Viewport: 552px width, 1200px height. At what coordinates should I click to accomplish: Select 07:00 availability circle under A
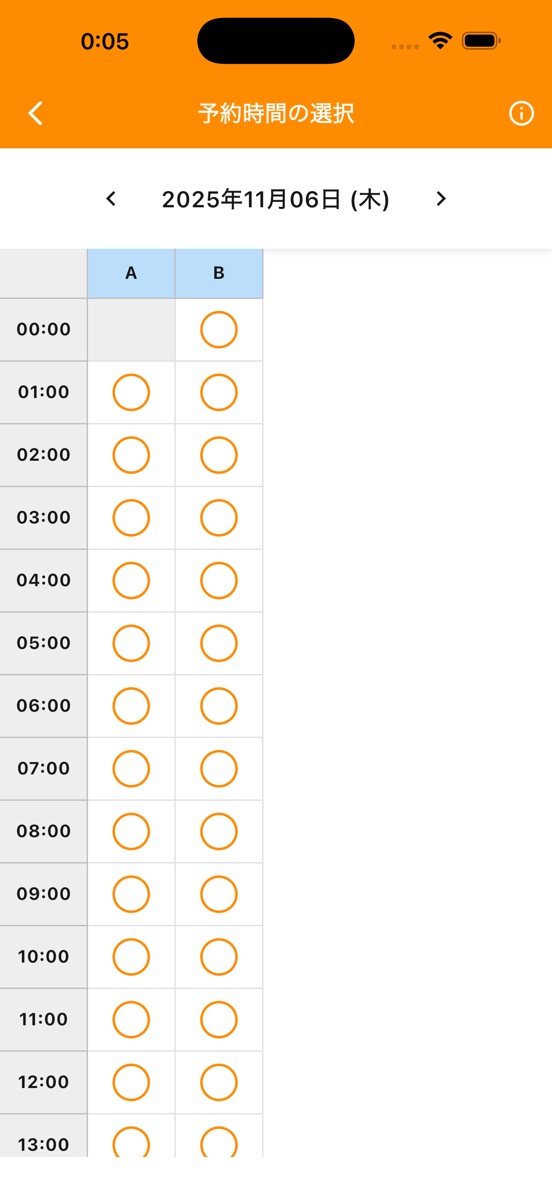[x=131, y=769]
